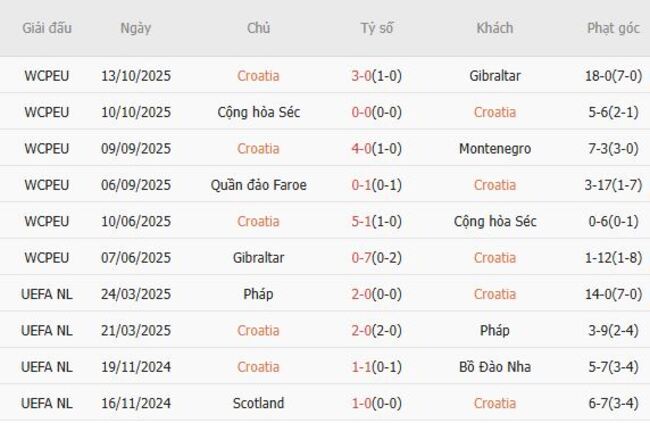Open the Scotland team link

pyautogui.click(x=258, y=403)
